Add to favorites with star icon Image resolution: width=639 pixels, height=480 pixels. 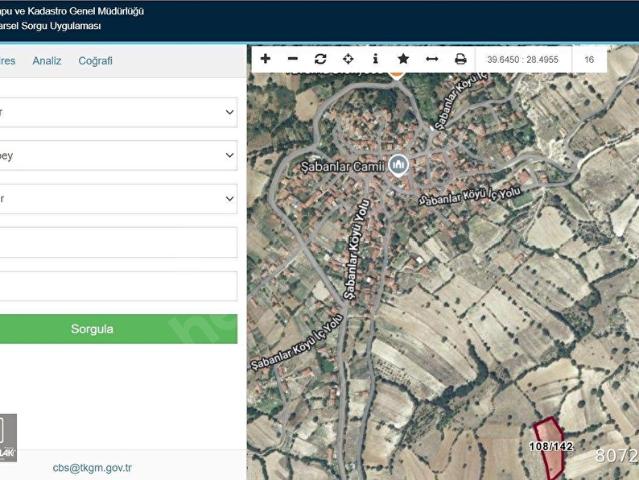[x=403, y=59]
